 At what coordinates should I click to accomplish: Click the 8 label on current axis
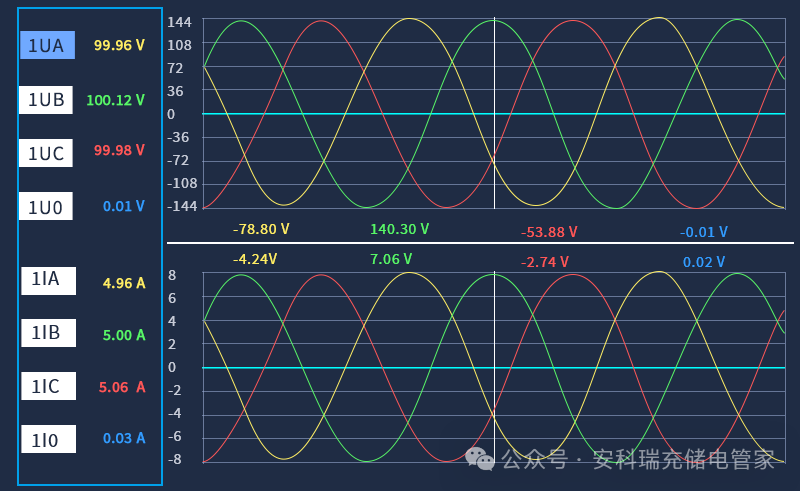(x=172, y=276)
